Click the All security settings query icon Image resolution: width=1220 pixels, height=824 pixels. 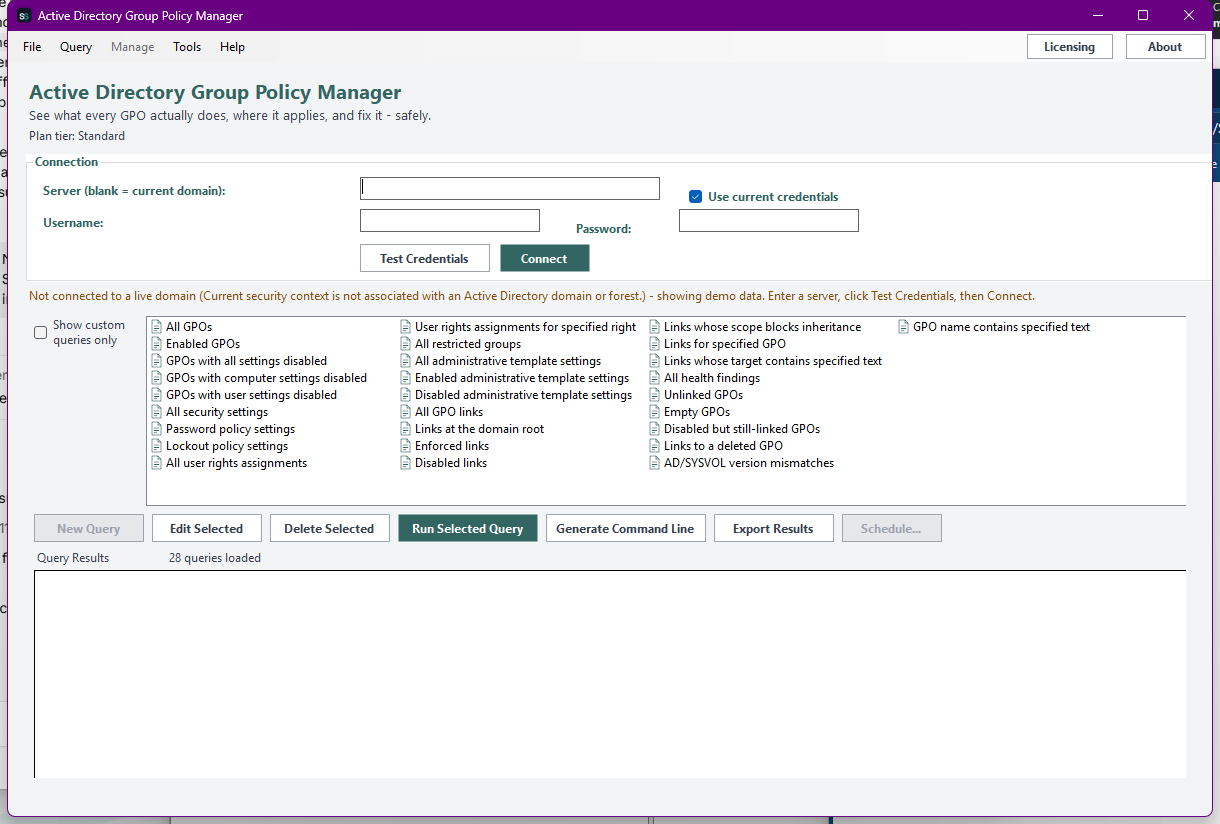tap(156, 412)
